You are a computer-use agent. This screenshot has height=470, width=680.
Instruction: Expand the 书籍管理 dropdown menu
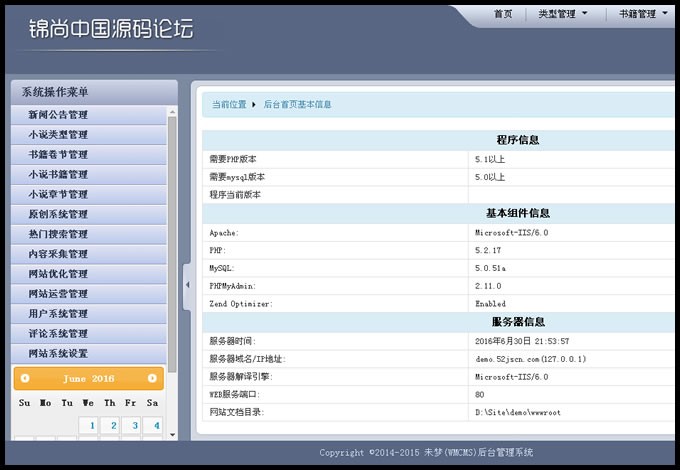pos(643,14)
